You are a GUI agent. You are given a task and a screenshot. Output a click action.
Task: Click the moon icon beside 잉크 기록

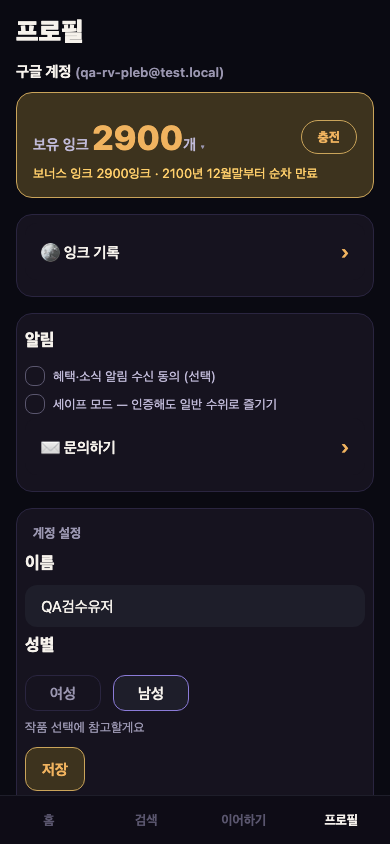(x=50, y=252)
